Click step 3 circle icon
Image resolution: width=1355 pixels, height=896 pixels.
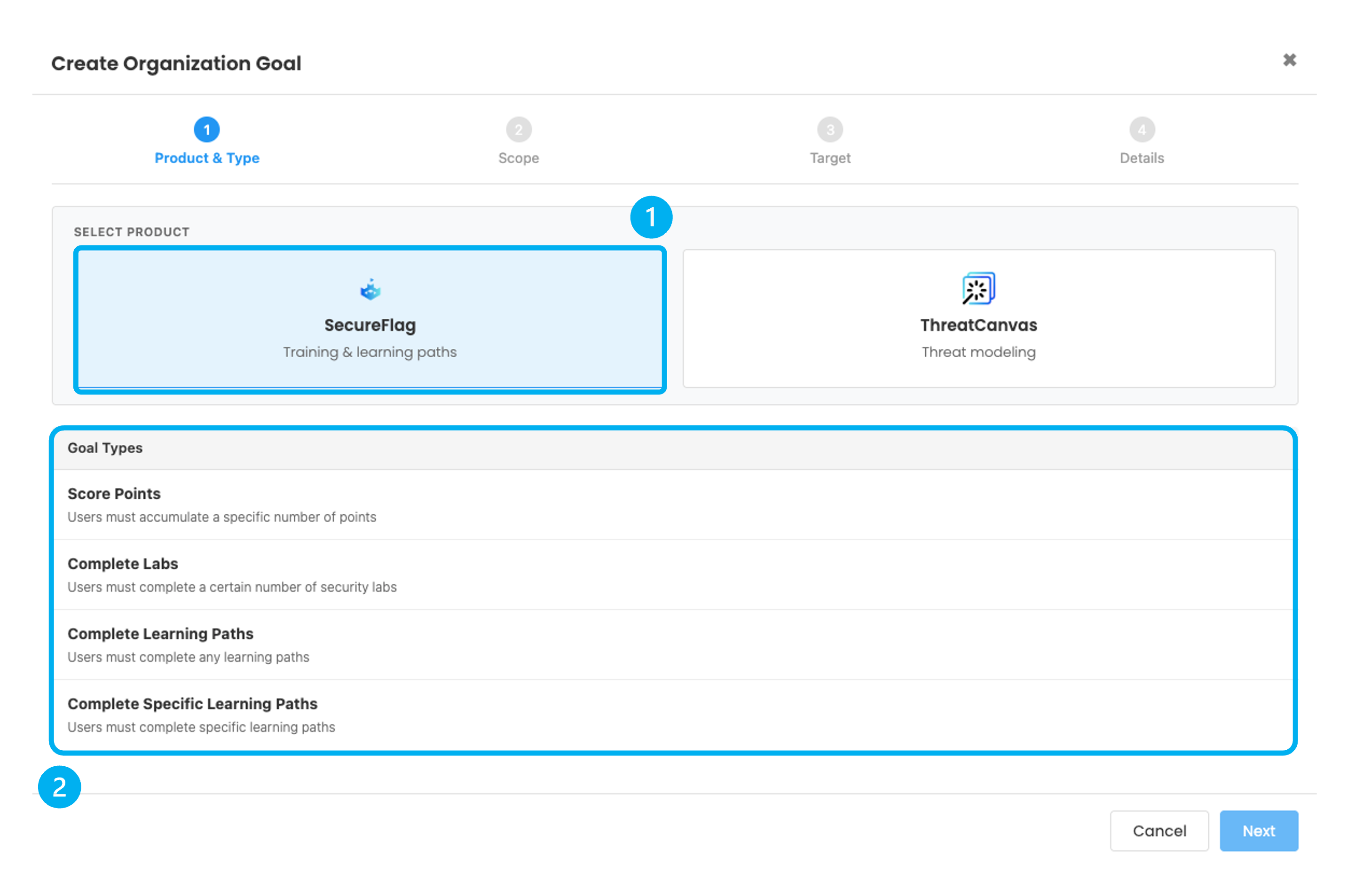click(x=830, y=130)
